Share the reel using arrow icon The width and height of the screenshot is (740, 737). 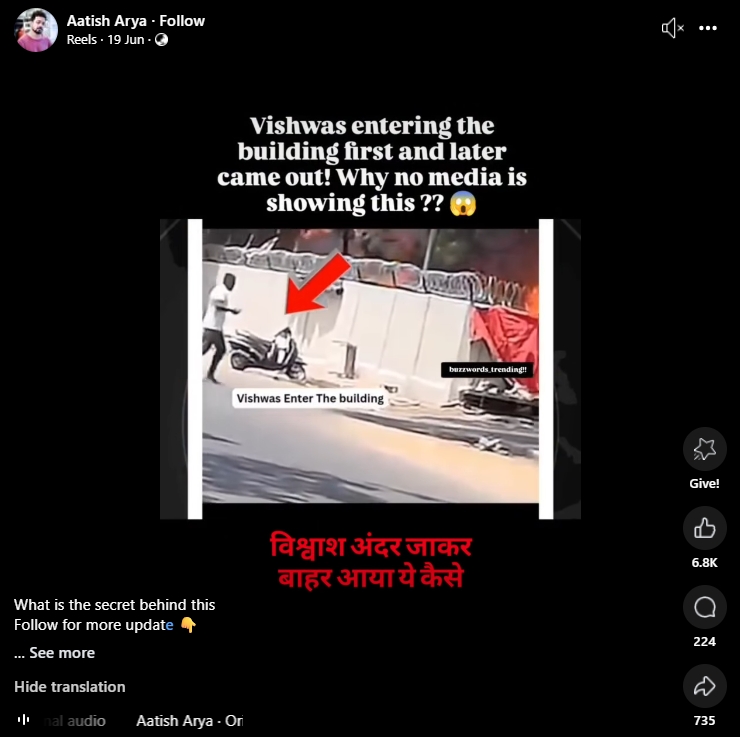click(x=705, y=686)
